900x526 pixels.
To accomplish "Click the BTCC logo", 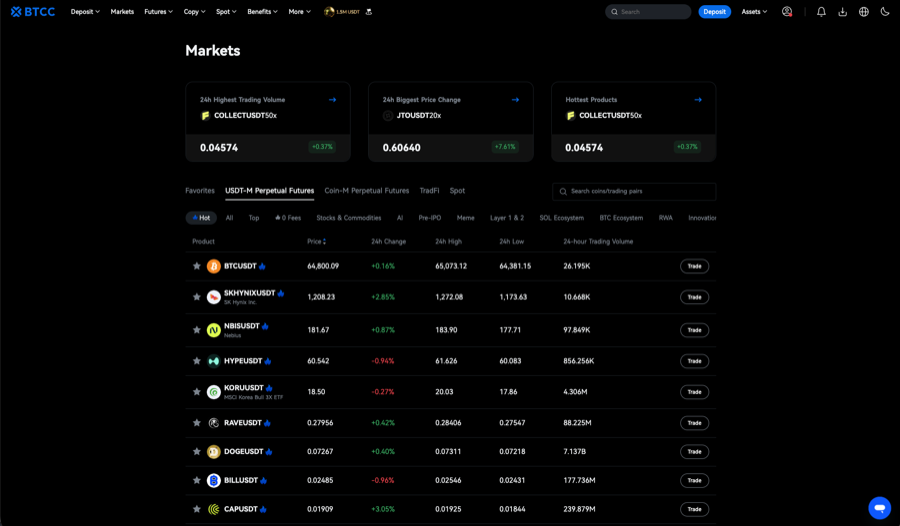I will click(x=33, y=11).
